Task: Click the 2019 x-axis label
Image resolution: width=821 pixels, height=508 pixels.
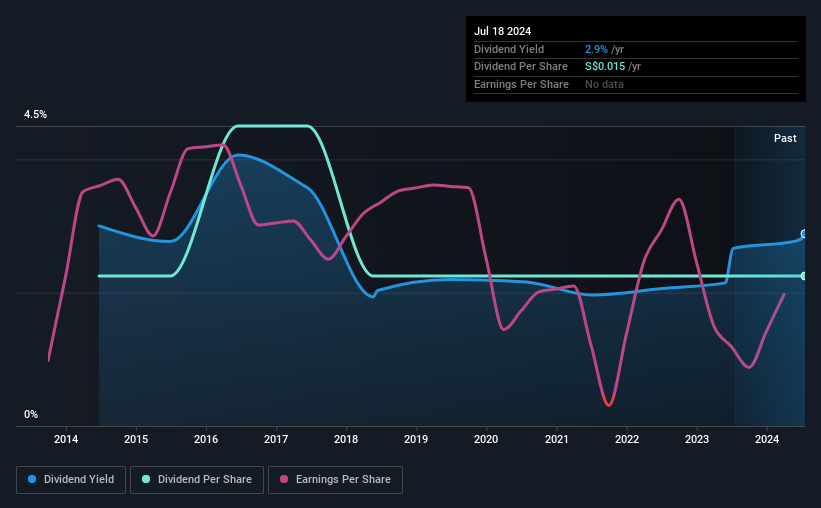Action: [416, 439]
